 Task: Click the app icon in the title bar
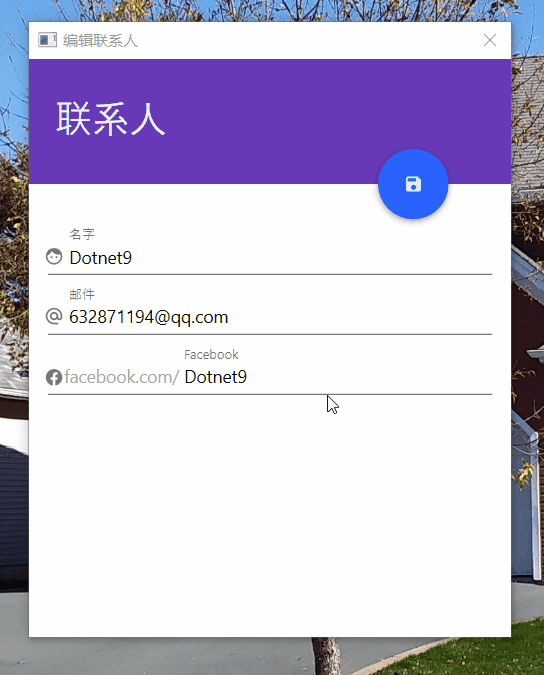pos(47,40)
